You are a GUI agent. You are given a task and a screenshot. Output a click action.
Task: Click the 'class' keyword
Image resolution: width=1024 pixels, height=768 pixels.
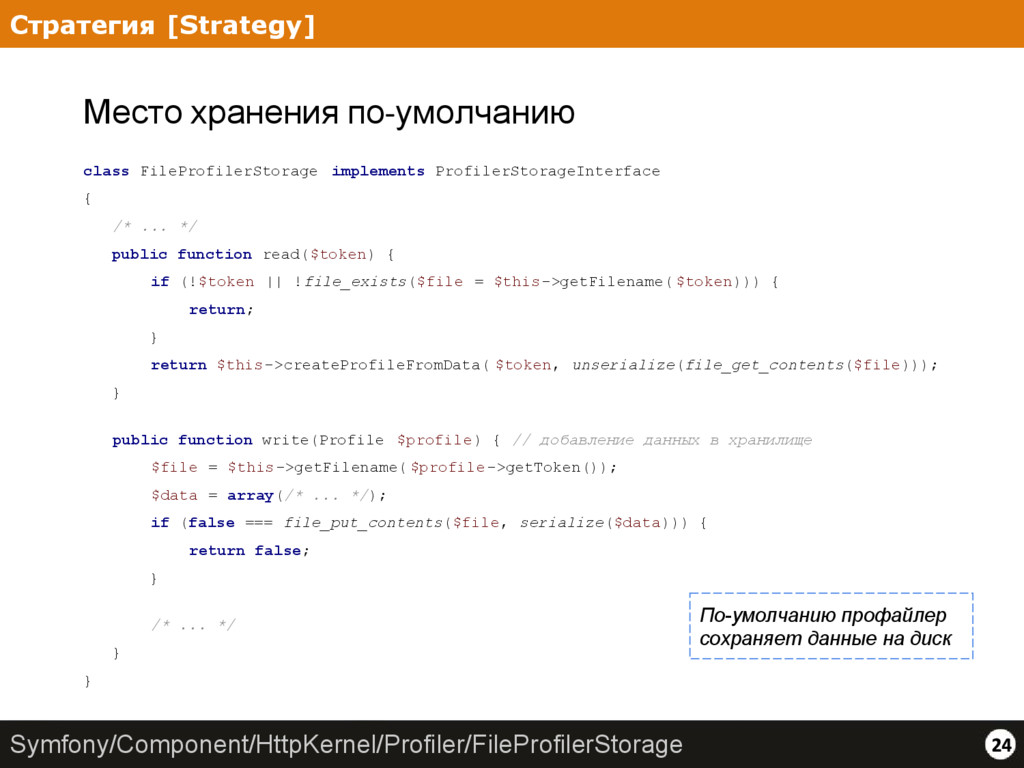pos(106,171)
